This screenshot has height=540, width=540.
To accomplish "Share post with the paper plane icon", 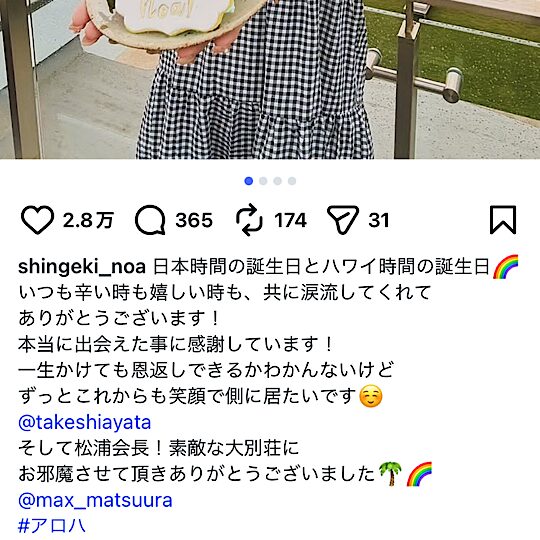I will pyautogui.click(x=343, y=220).
